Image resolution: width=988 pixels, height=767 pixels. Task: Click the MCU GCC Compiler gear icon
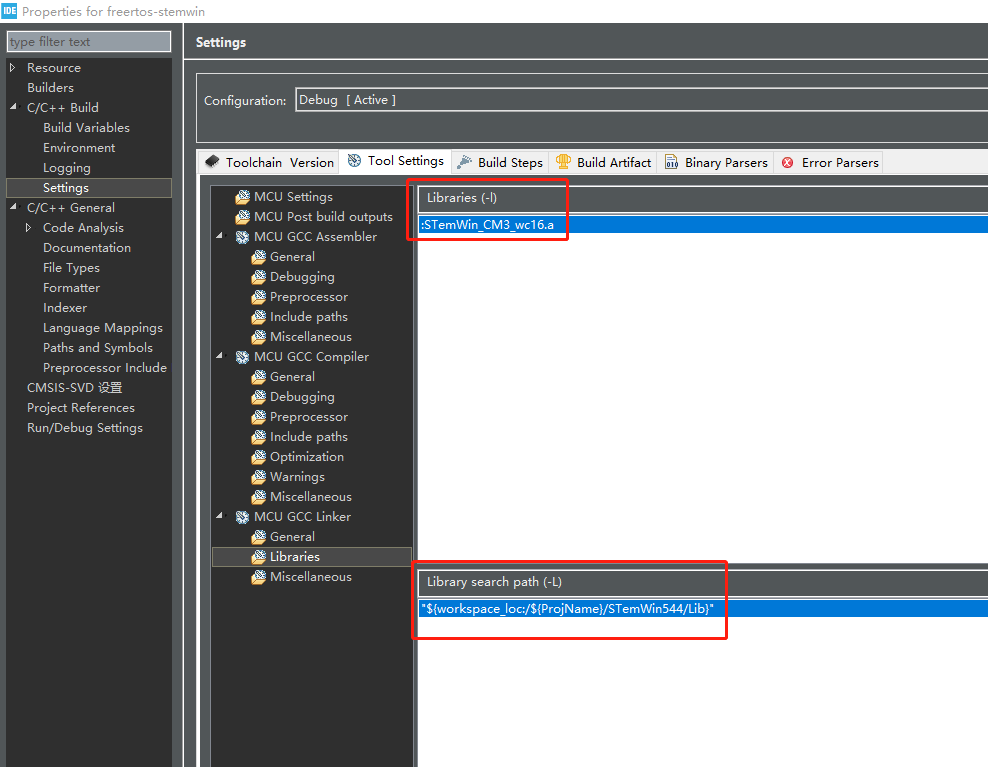tap(243, 357)
